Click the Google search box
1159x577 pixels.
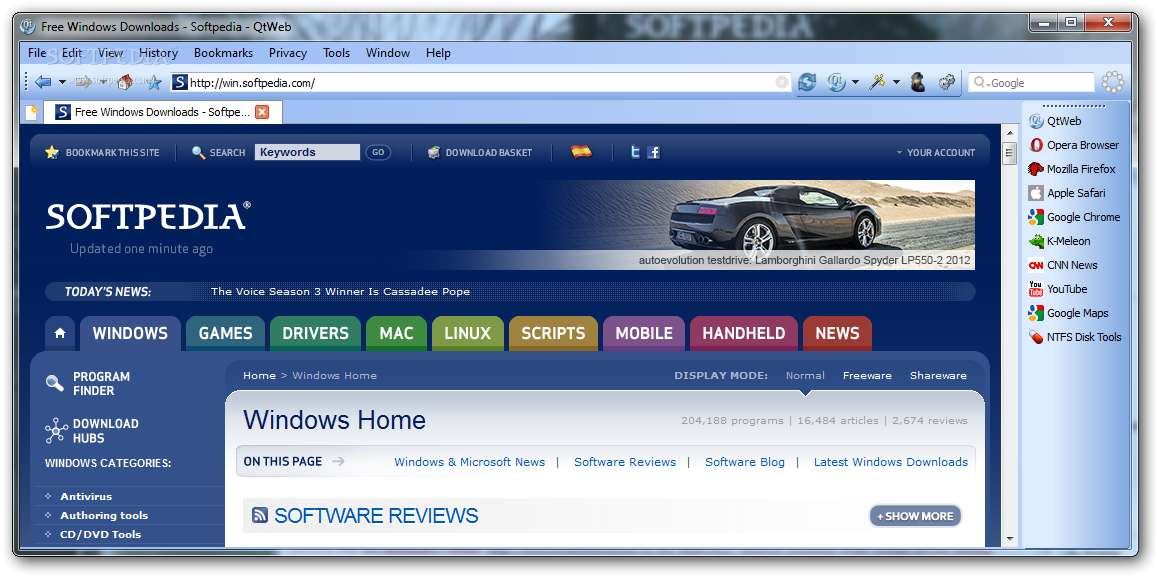[x=1032, y=83]
